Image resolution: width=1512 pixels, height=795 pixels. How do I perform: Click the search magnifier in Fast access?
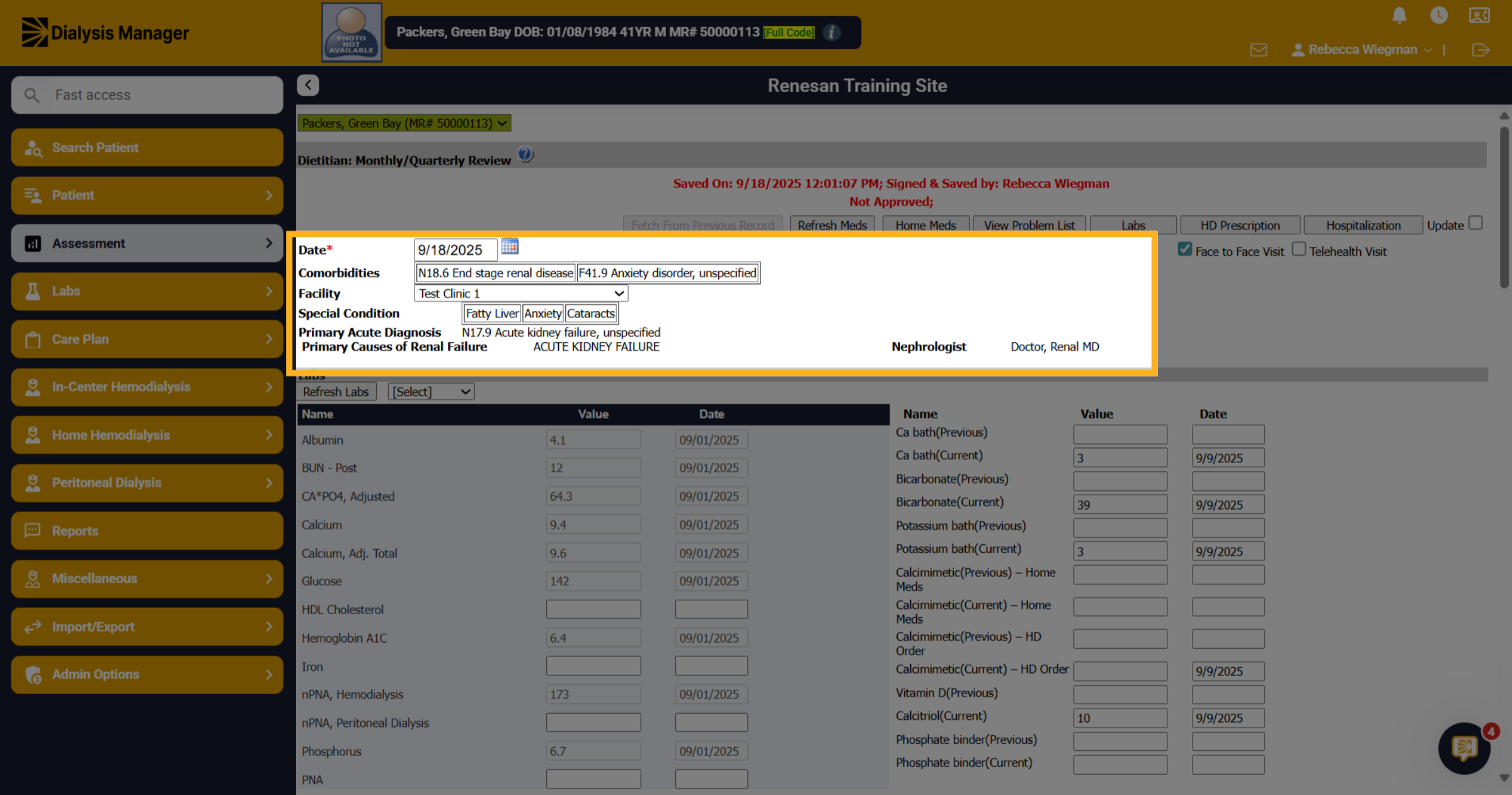click(x=31, y=95)
